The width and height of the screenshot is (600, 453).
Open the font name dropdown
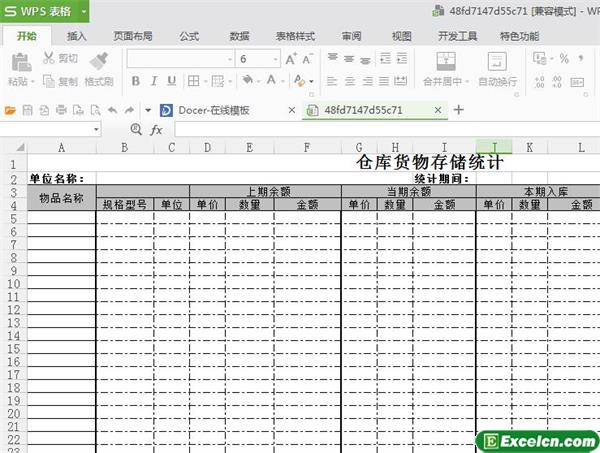(x=230, y=59)
